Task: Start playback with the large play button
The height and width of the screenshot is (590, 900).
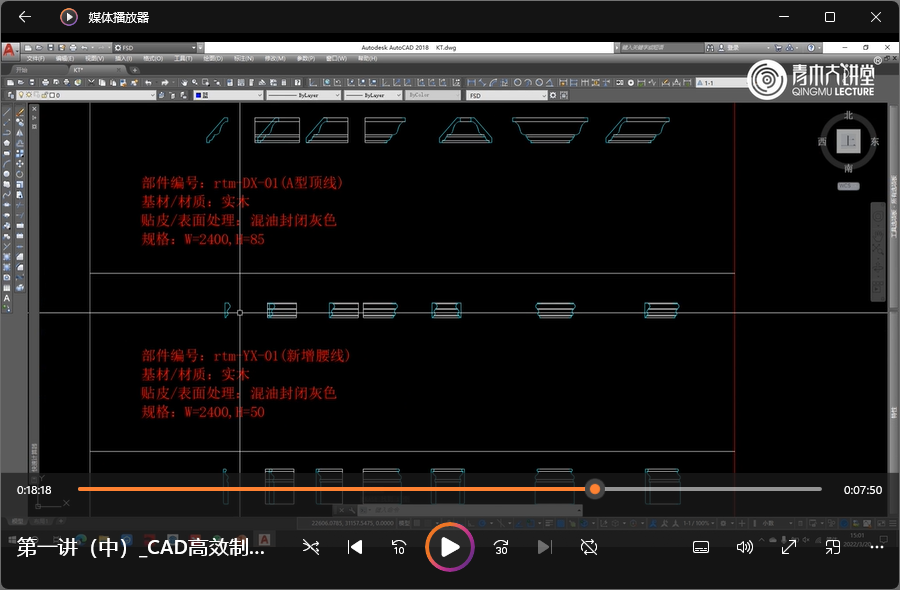Action: click(x=450, y=547)
